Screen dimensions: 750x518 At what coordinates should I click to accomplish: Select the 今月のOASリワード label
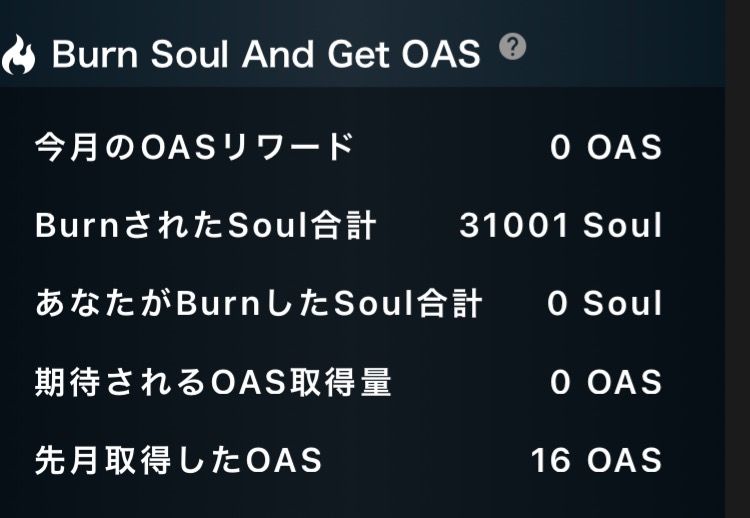point(194,148)
